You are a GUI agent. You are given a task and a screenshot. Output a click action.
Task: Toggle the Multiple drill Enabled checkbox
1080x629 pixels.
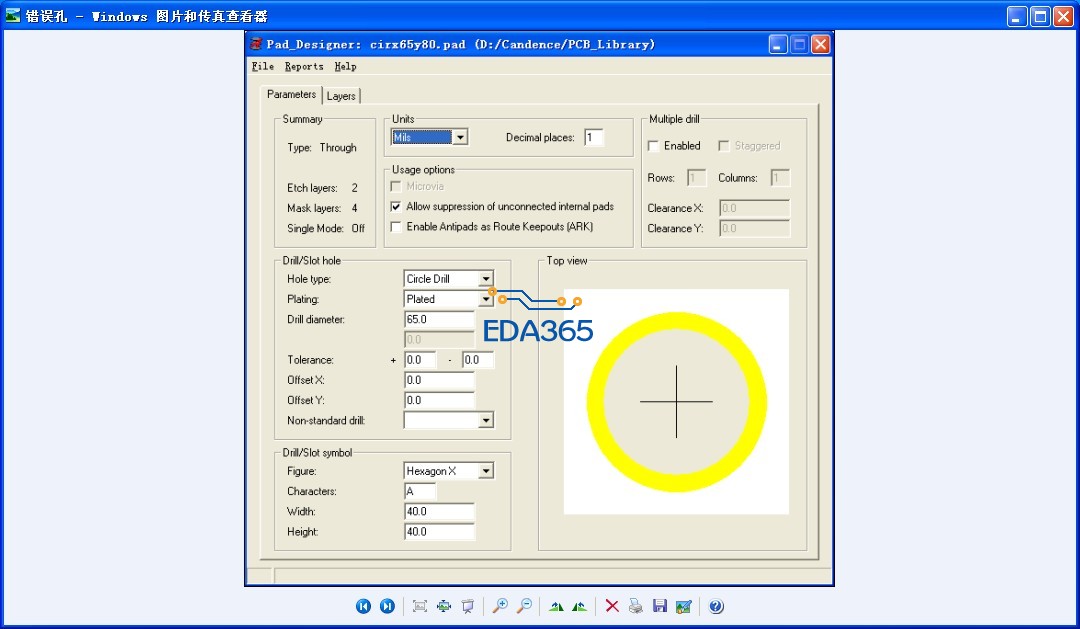653,146
